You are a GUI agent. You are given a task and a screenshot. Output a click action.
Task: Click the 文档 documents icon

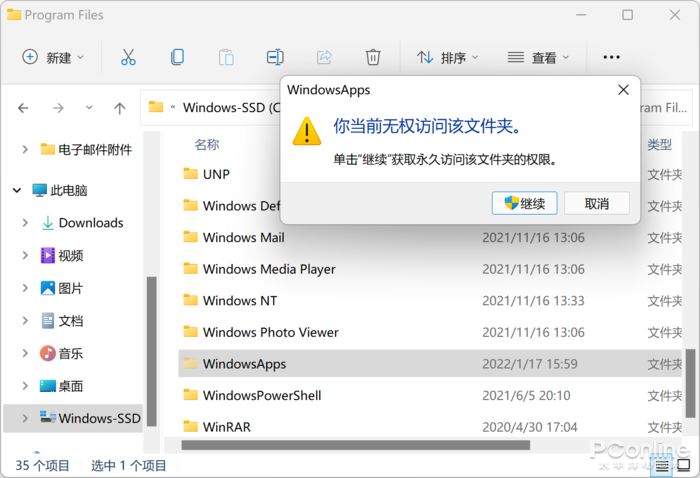click(47, 320)
